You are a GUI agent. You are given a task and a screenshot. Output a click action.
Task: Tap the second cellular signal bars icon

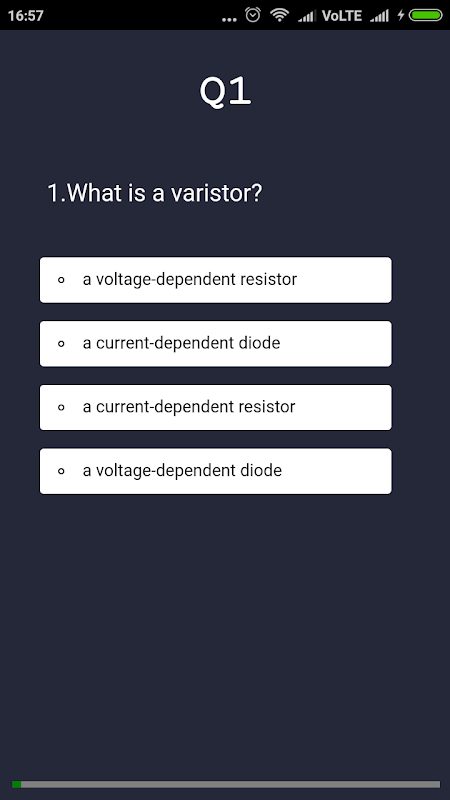coord(380,16)
